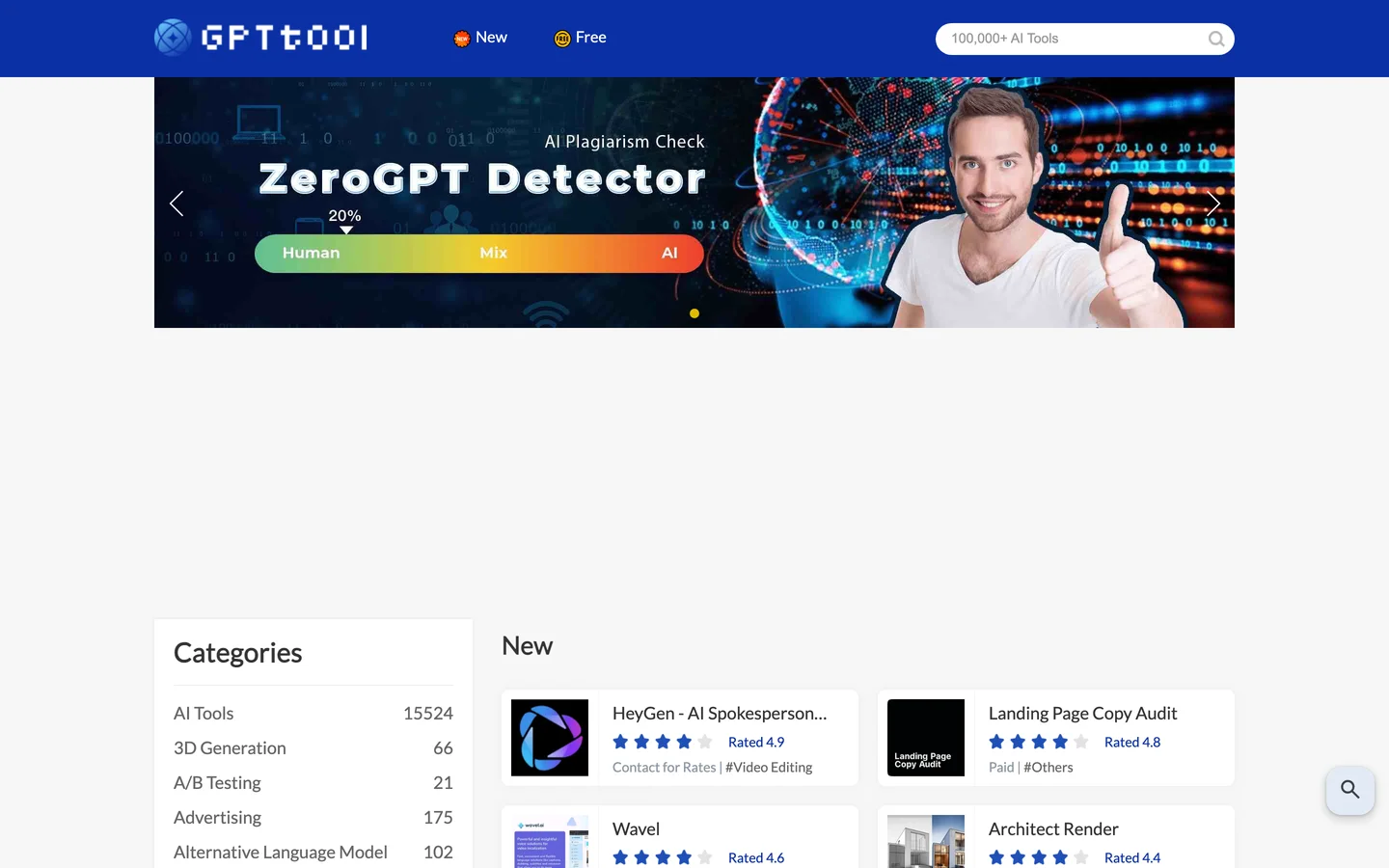The width and height of the screenshot is (1389, 868).
Task: Click the Wavel thumbnail image
Action: tap(550, 841)
